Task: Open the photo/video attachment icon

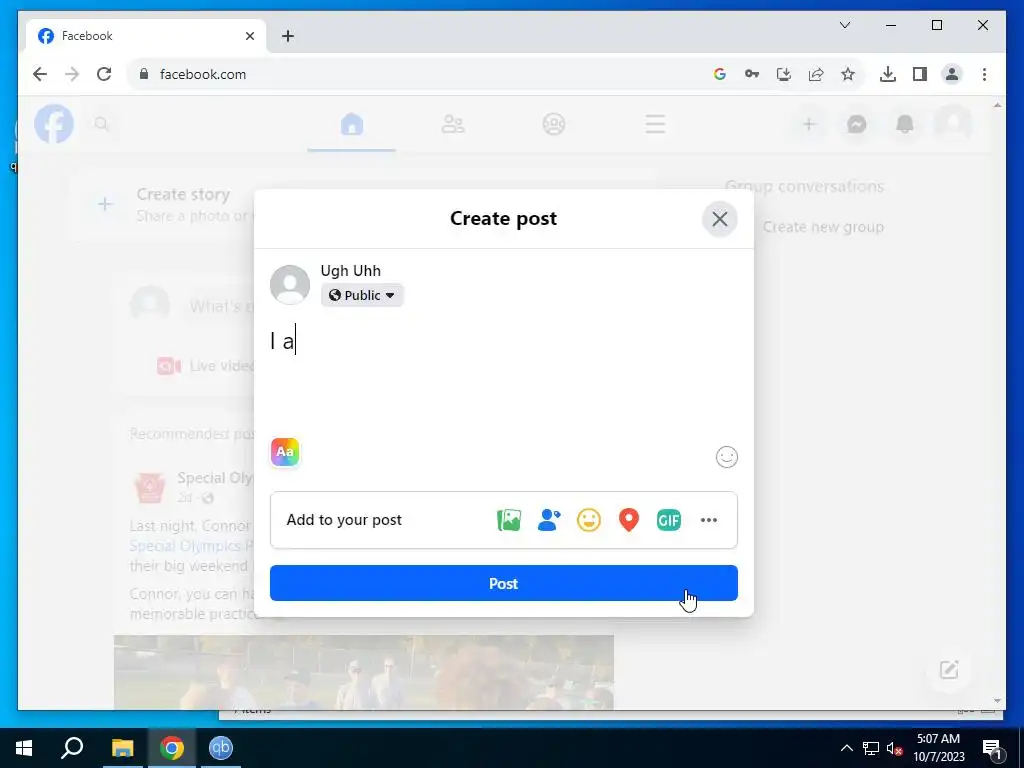Action: tap(509, 520)
